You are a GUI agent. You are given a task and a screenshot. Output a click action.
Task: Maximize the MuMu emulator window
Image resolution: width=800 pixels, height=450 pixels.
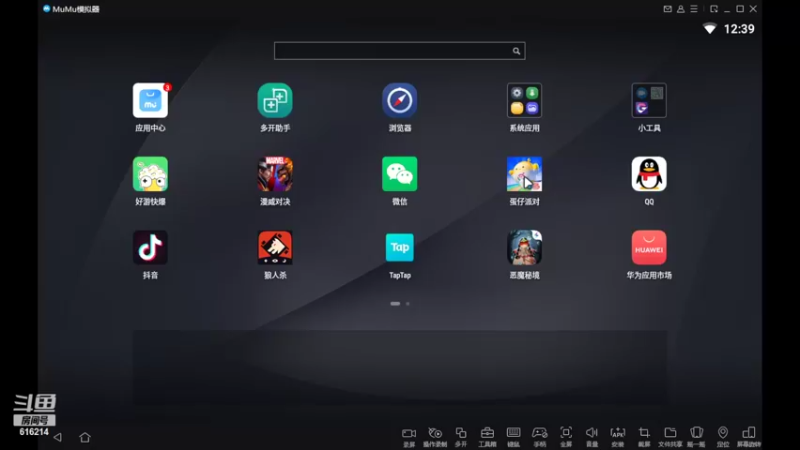740,9
